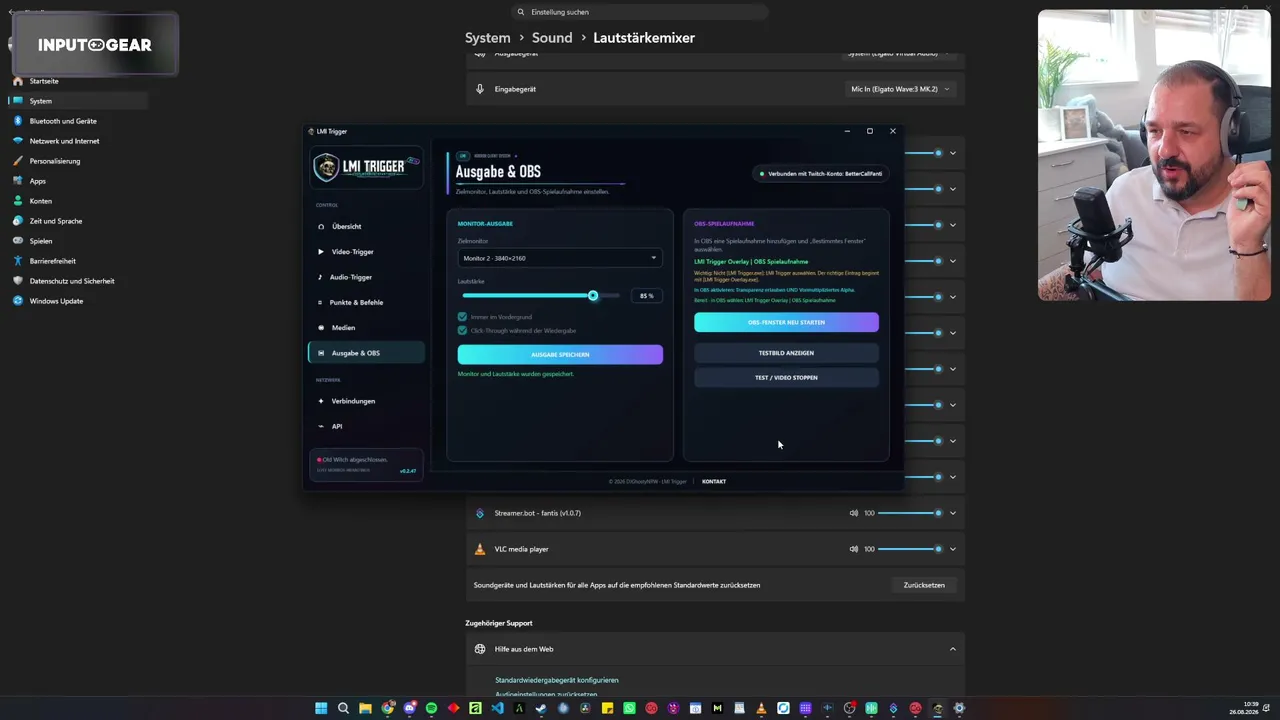Adjust the LMI Trigger Lautstärke slider
The height and width of the screenshot is (720, 1280).
[541, 296]
